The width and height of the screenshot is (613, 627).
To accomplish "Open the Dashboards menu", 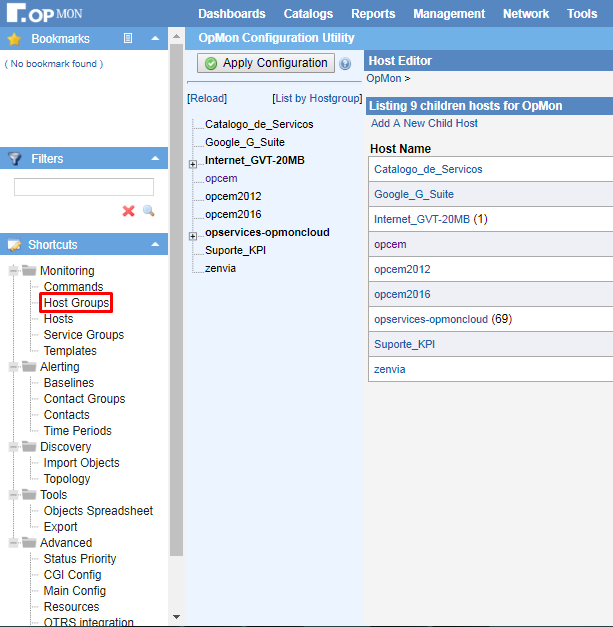I will tap(232, 14).
